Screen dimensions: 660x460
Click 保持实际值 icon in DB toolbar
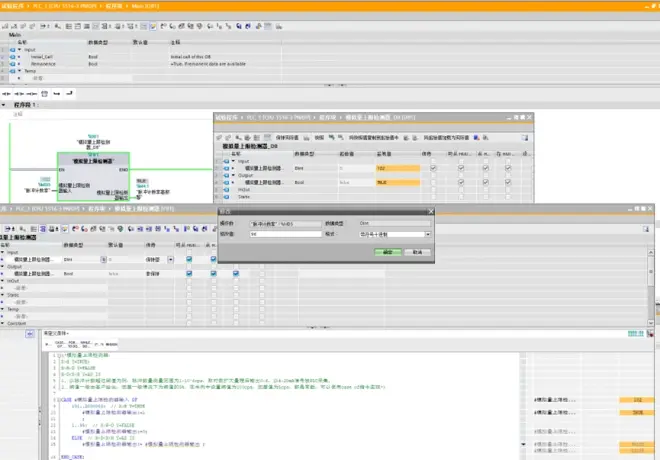pos(268,136)
